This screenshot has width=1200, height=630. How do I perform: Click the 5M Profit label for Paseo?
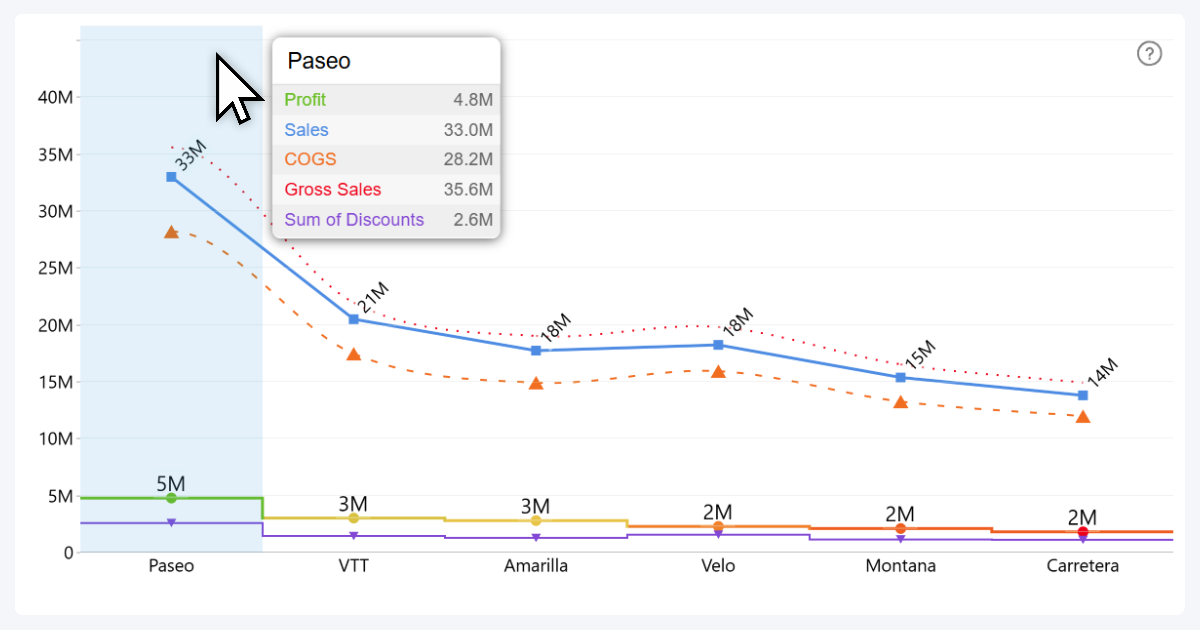click(x=171, y=484)
